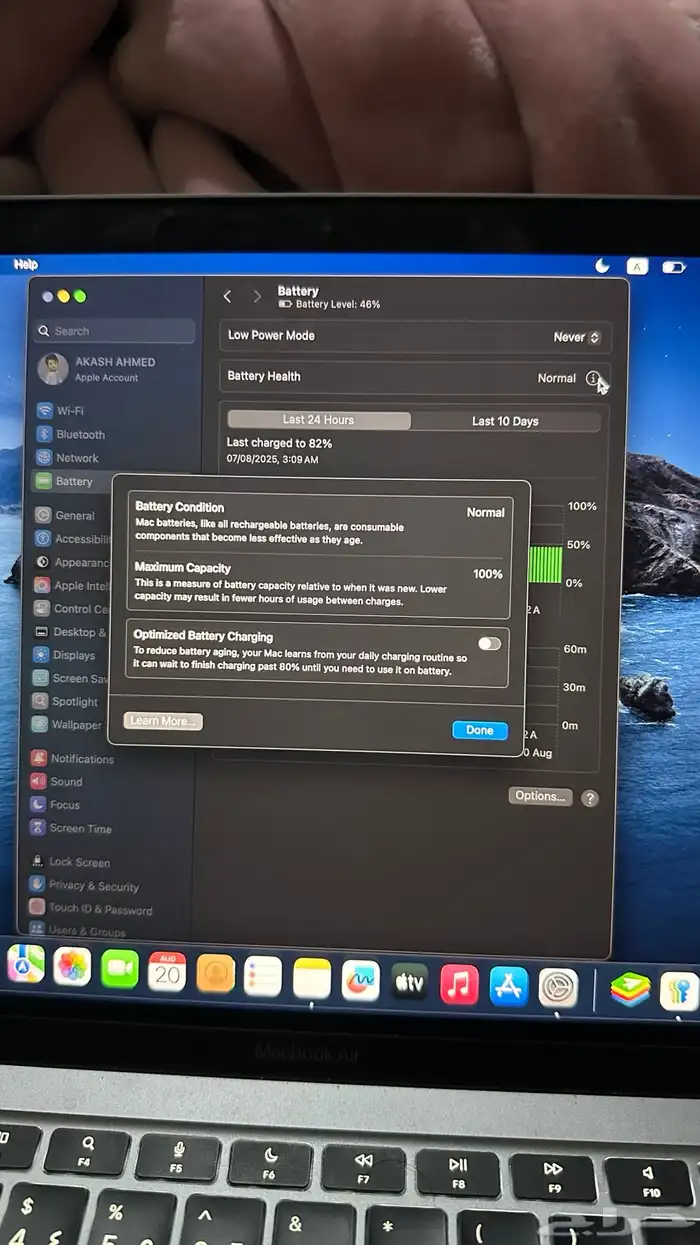The height and width of the screenshot is (1245, 700).
Task: Open Music from the Dock
Action: click(459, 985)
